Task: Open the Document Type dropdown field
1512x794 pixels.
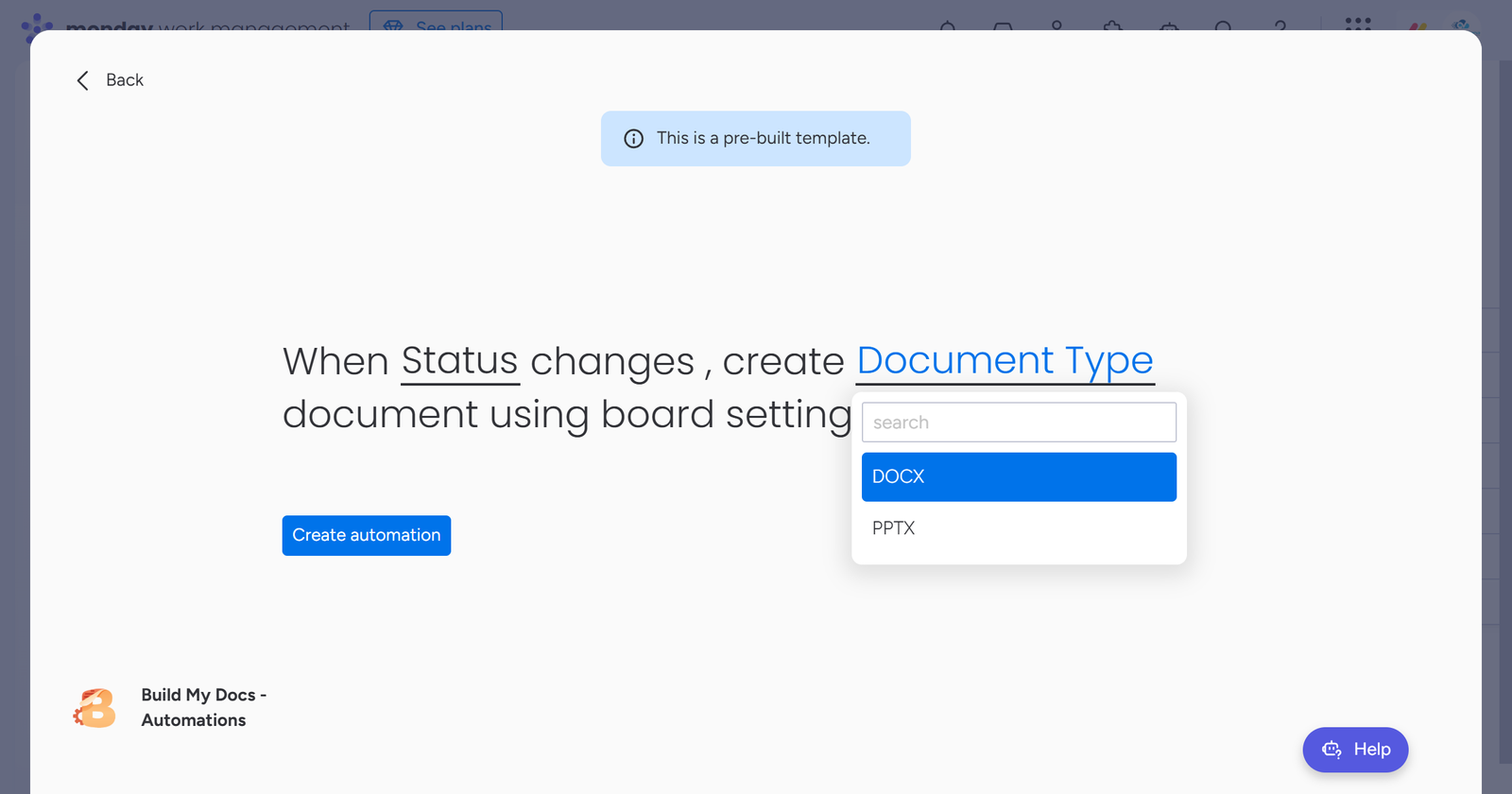Action: [1005, 361]
